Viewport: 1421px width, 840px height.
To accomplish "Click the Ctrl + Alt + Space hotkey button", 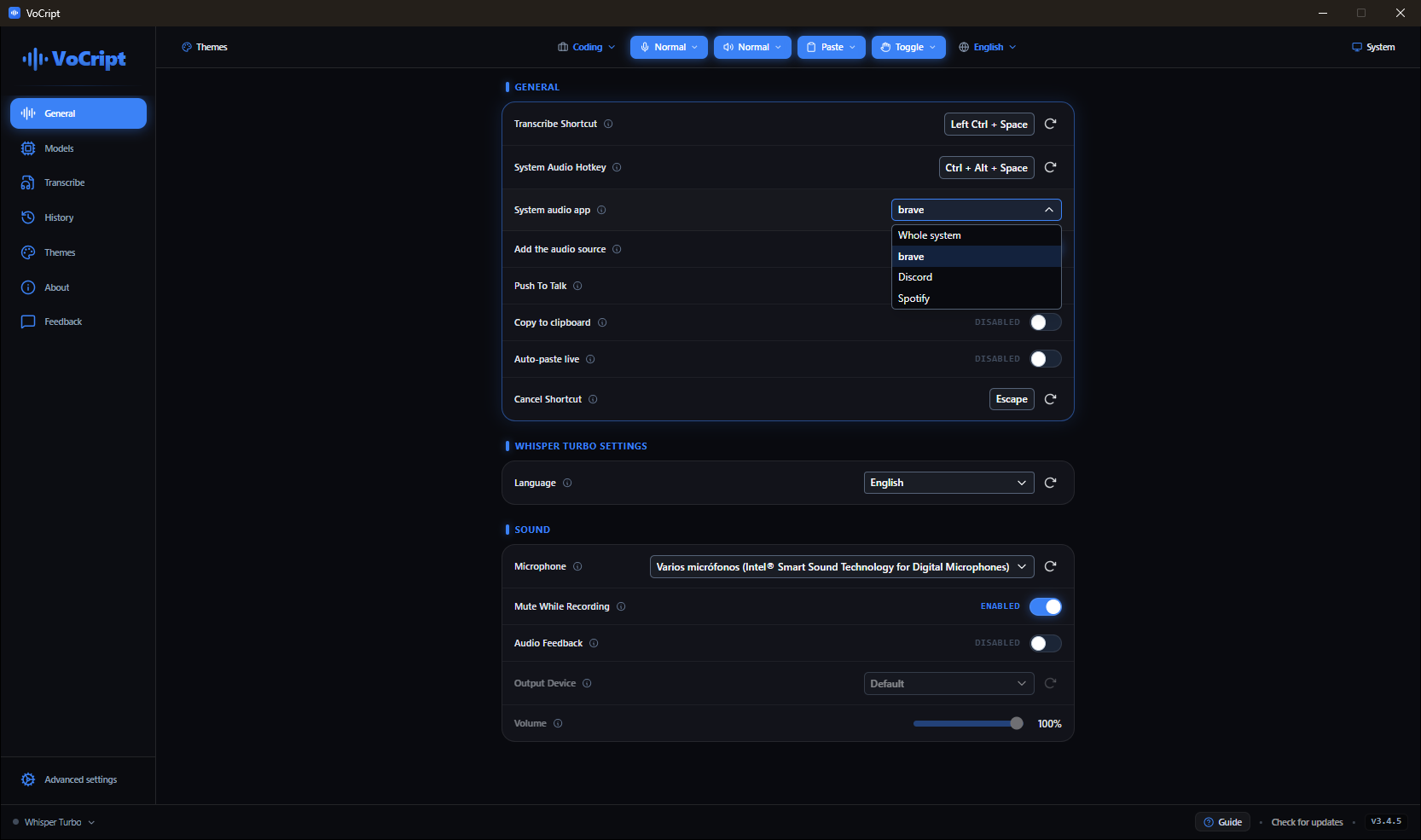I will tap(987, 168).
